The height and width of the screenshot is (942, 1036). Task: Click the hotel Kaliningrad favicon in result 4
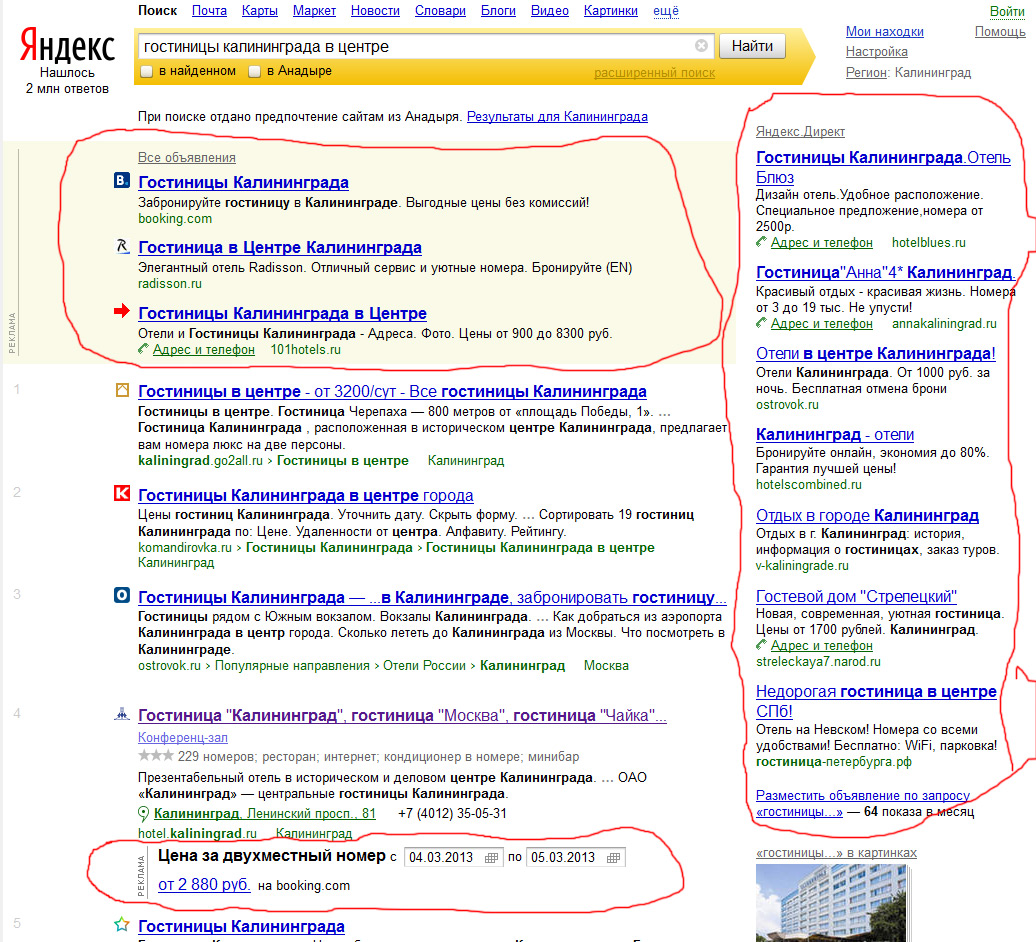point(122,713)
